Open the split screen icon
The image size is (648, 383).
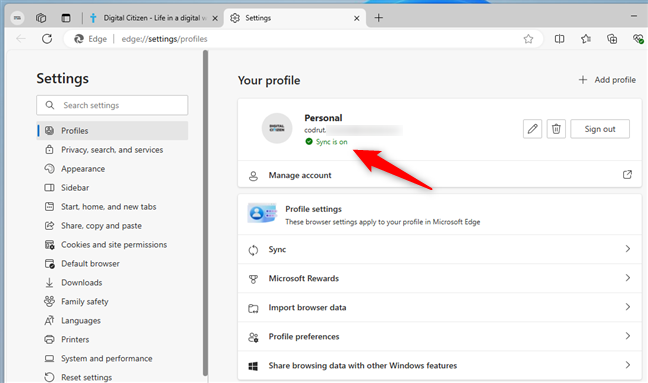559,39
